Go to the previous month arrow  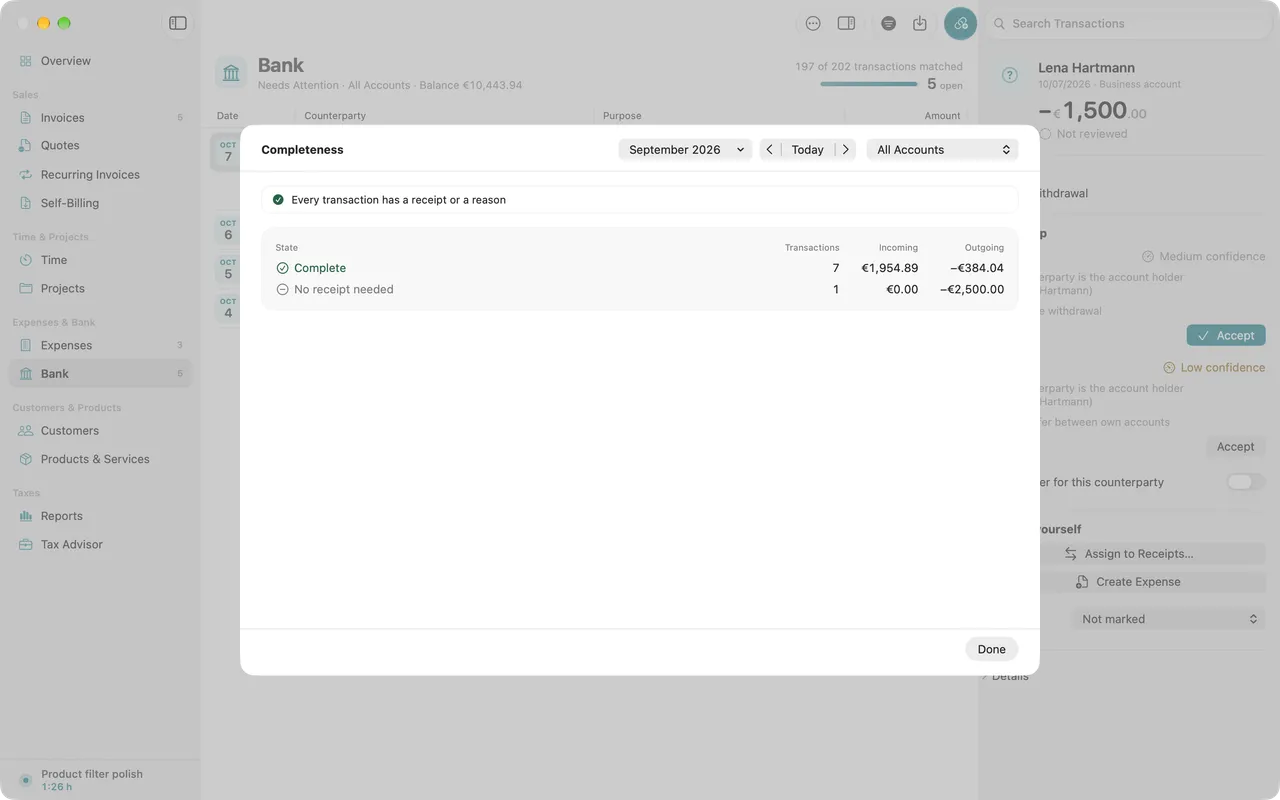(x=769, y=150)
